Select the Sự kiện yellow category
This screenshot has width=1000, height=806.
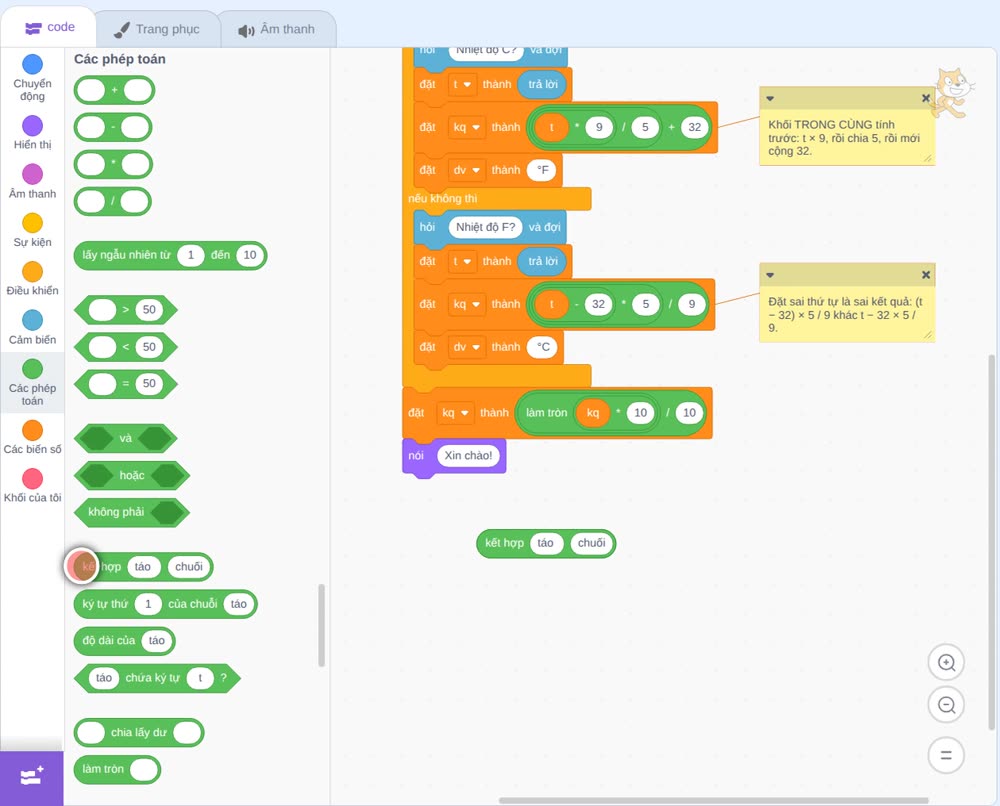33,223
